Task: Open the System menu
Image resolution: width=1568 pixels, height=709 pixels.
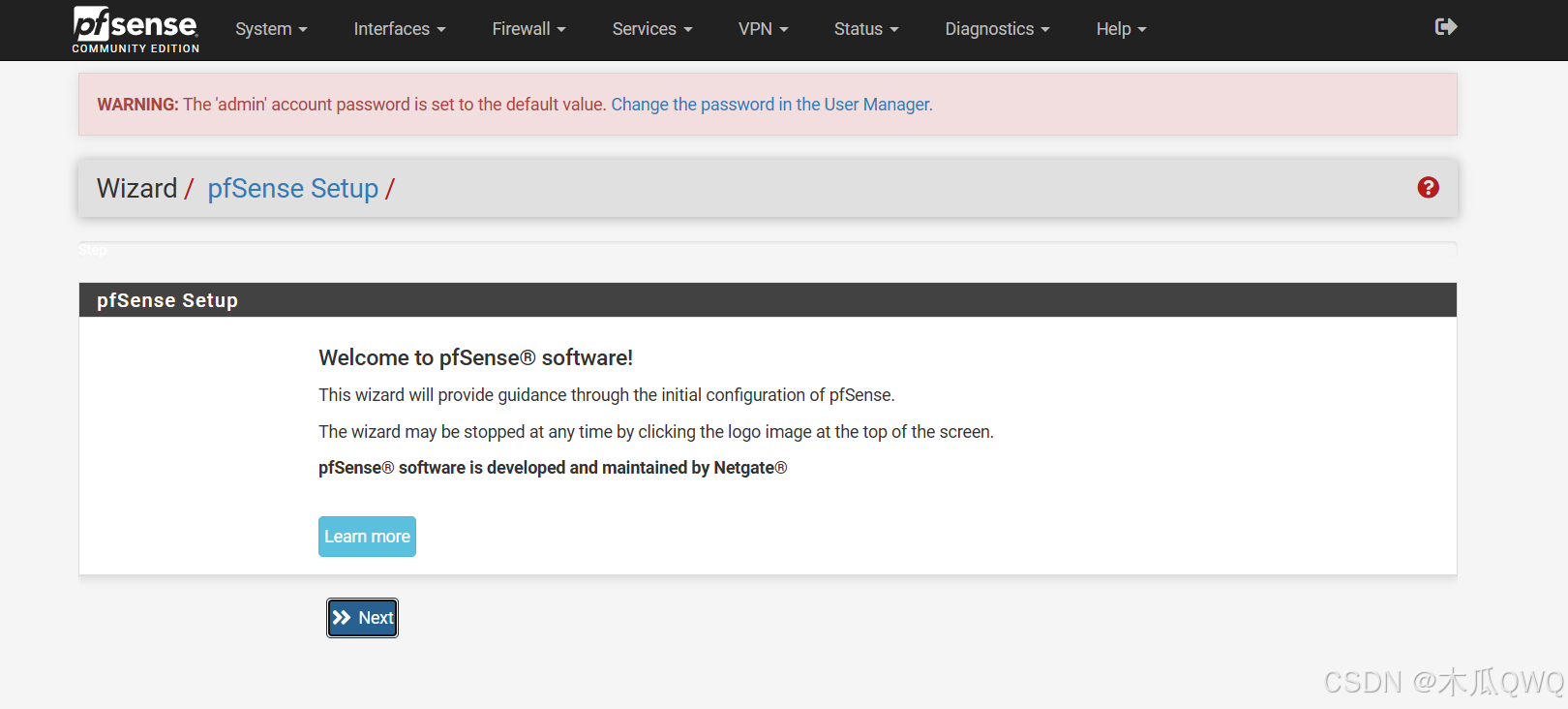Action: [x=271, y=29]
